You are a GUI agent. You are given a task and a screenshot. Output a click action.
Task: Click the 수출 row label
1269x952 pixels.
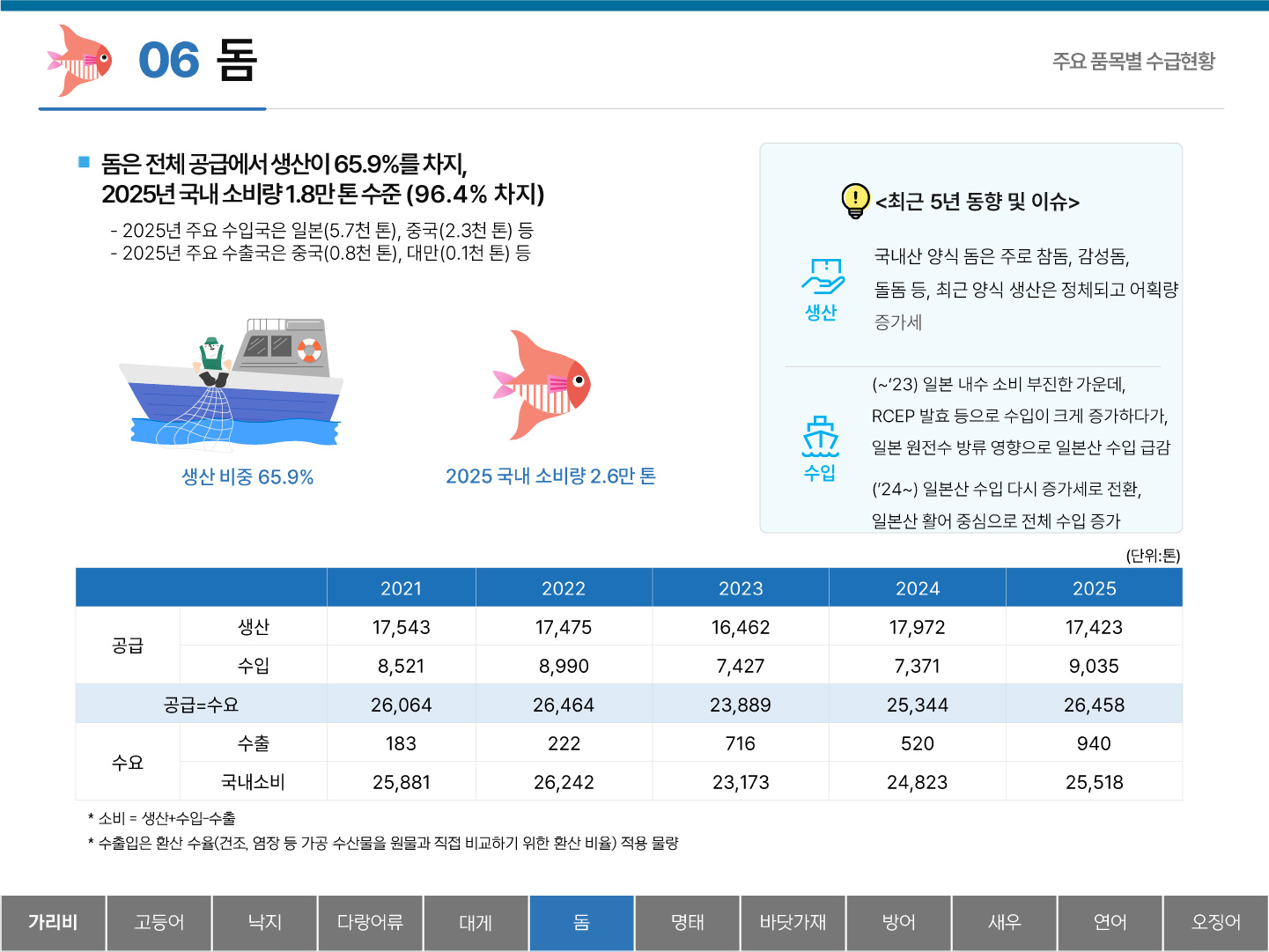click(253, 743)
